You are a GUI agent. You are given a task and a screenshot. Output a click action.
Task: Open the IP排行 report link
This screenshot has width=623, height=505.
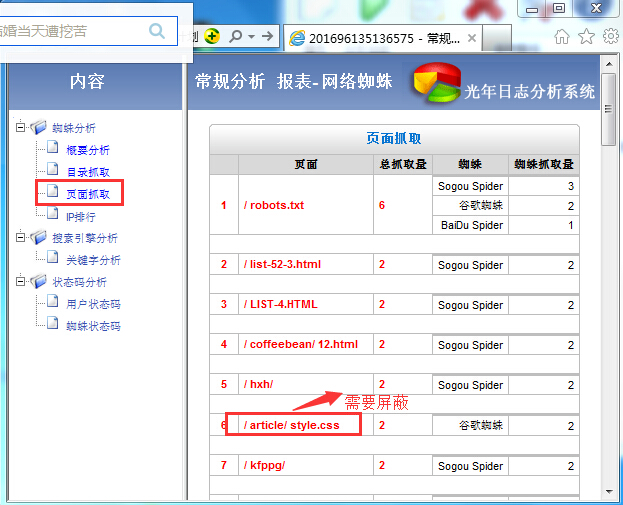[80, 216]
